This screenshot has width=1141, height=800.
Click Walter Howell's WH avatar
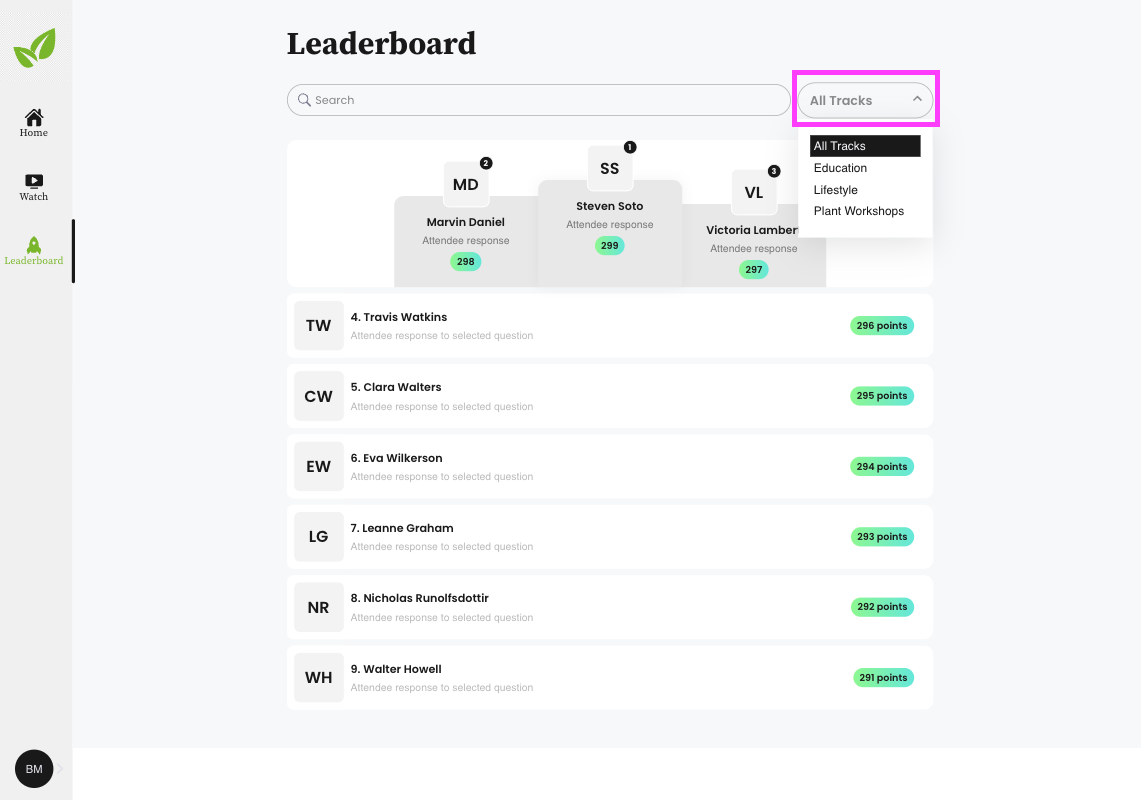pos(319,678)
